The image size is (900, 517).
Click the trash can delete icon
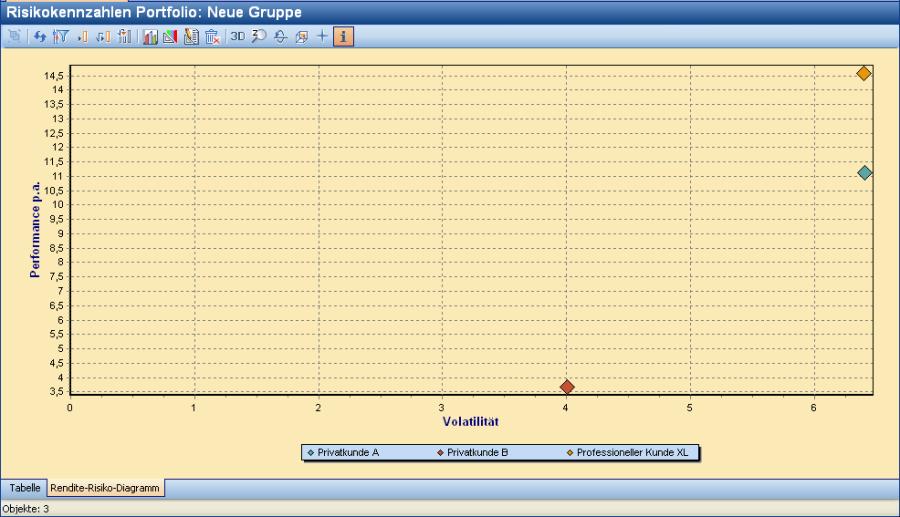(x=211, y=37)
